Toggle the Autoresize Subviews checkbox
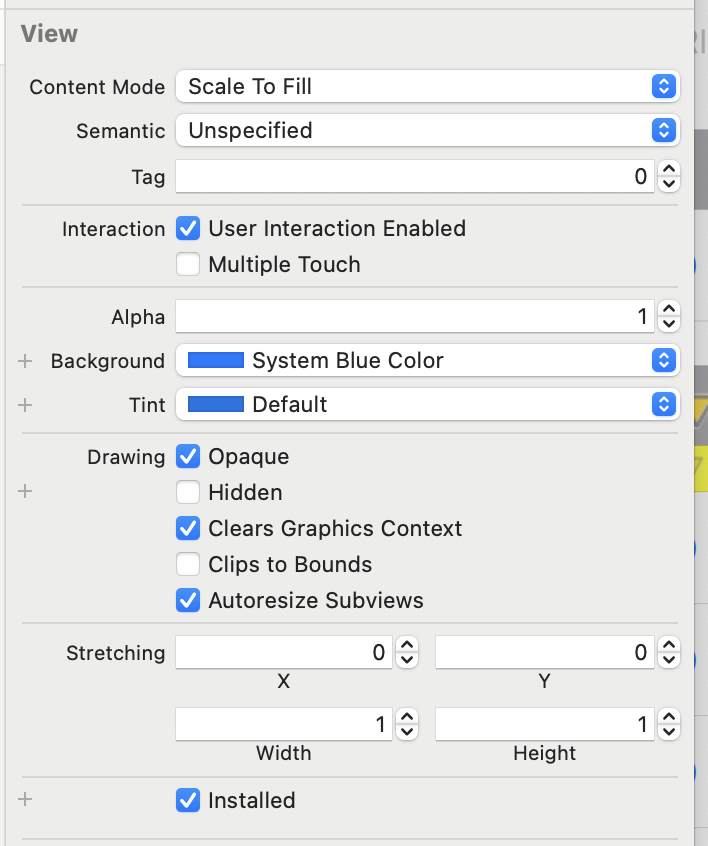This screenshot has height=846, width=708. pyautogui.click(x=188, y=601)
